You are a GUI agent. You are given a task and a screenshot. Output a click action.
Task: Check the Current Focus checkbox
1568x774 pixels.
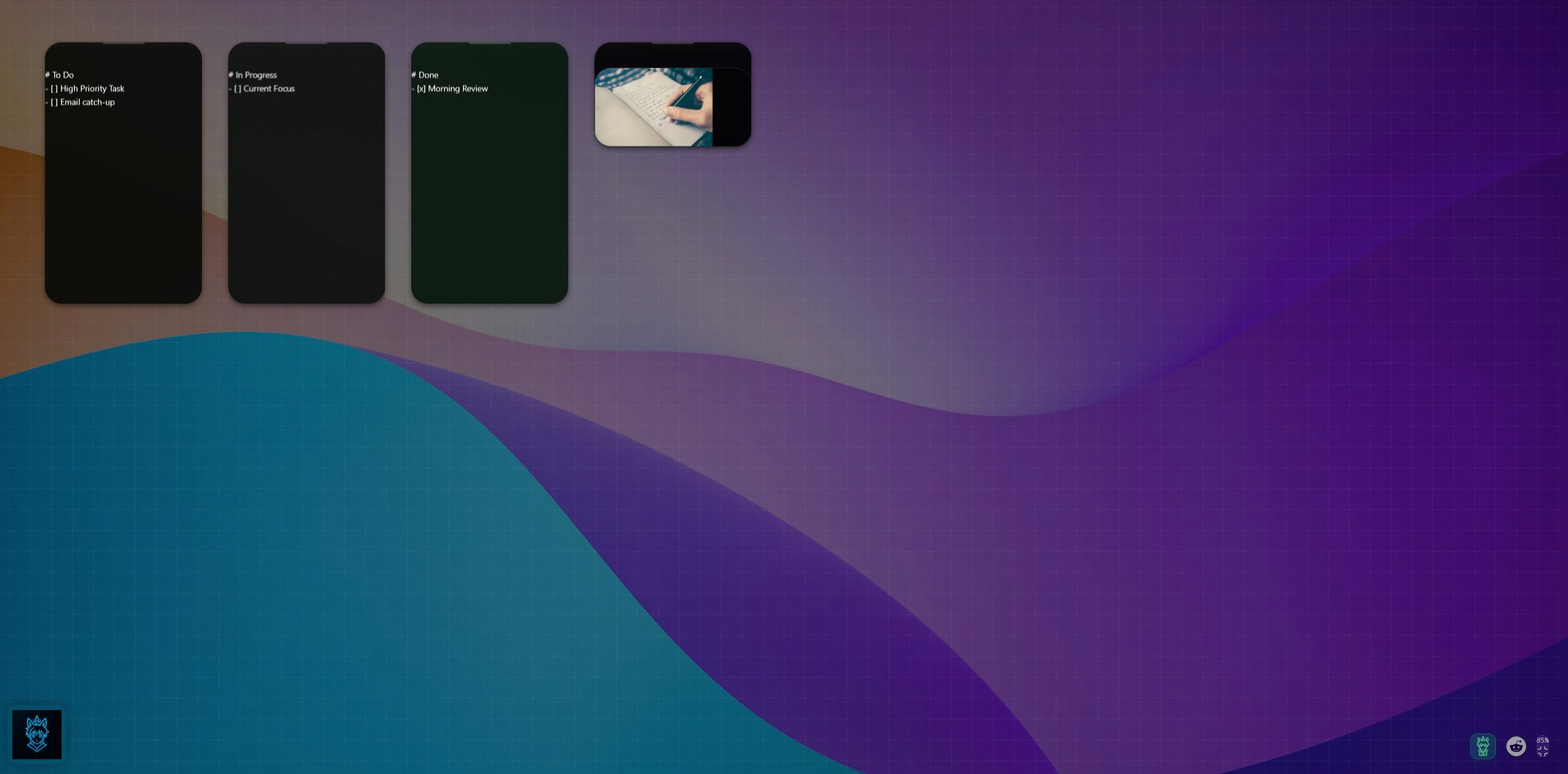click(x=238, y=89)
